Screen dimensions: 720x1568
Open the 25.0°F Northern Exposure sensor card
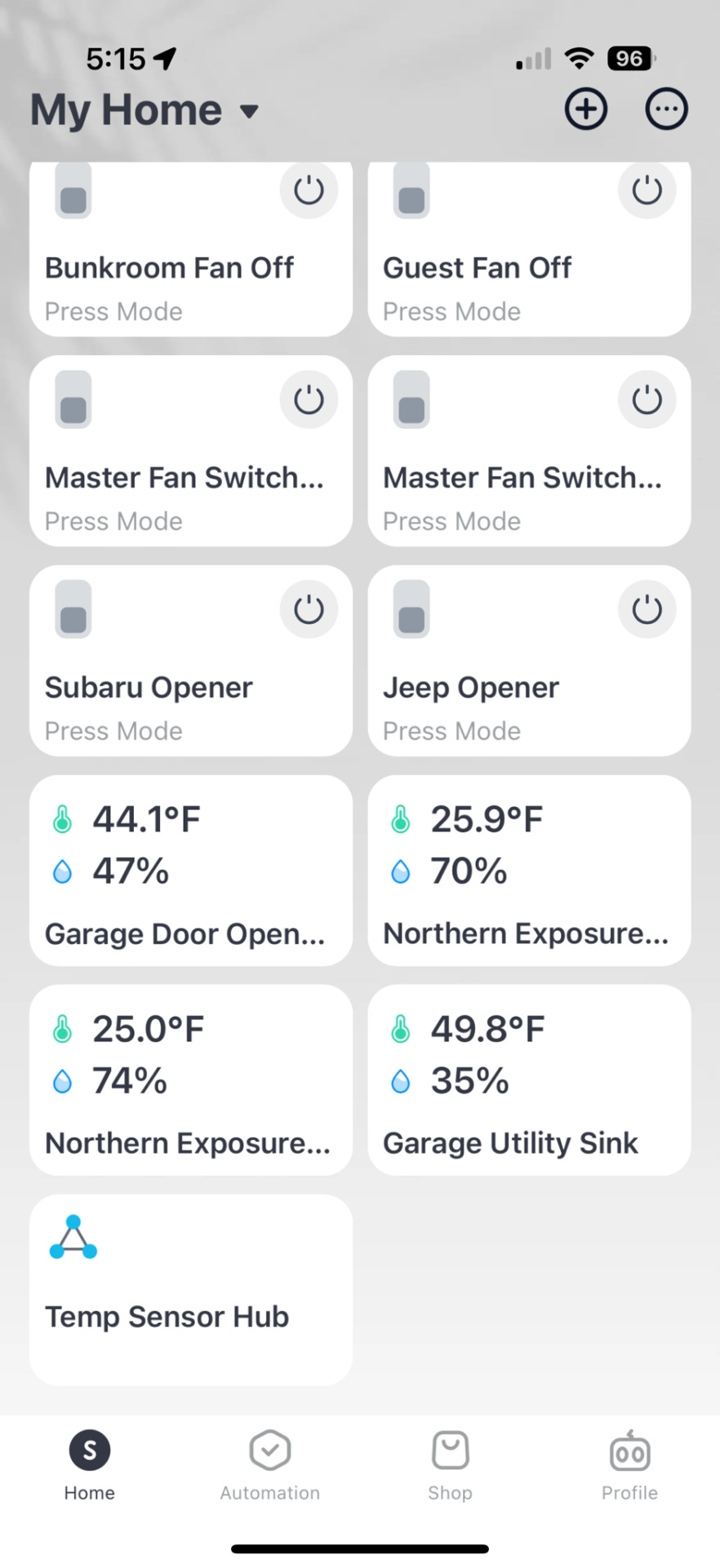[x=191, y=1080]
